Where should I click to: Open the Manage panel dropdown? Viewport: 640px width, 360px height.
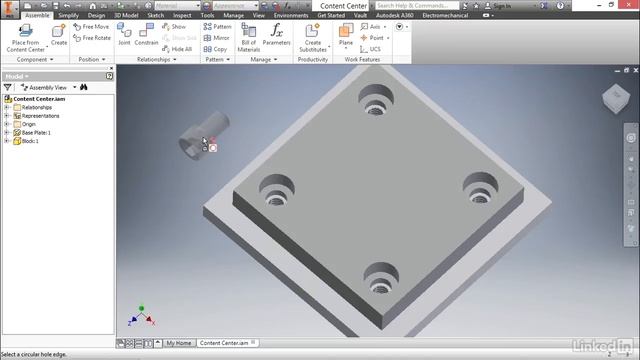(x=264, y=60)
